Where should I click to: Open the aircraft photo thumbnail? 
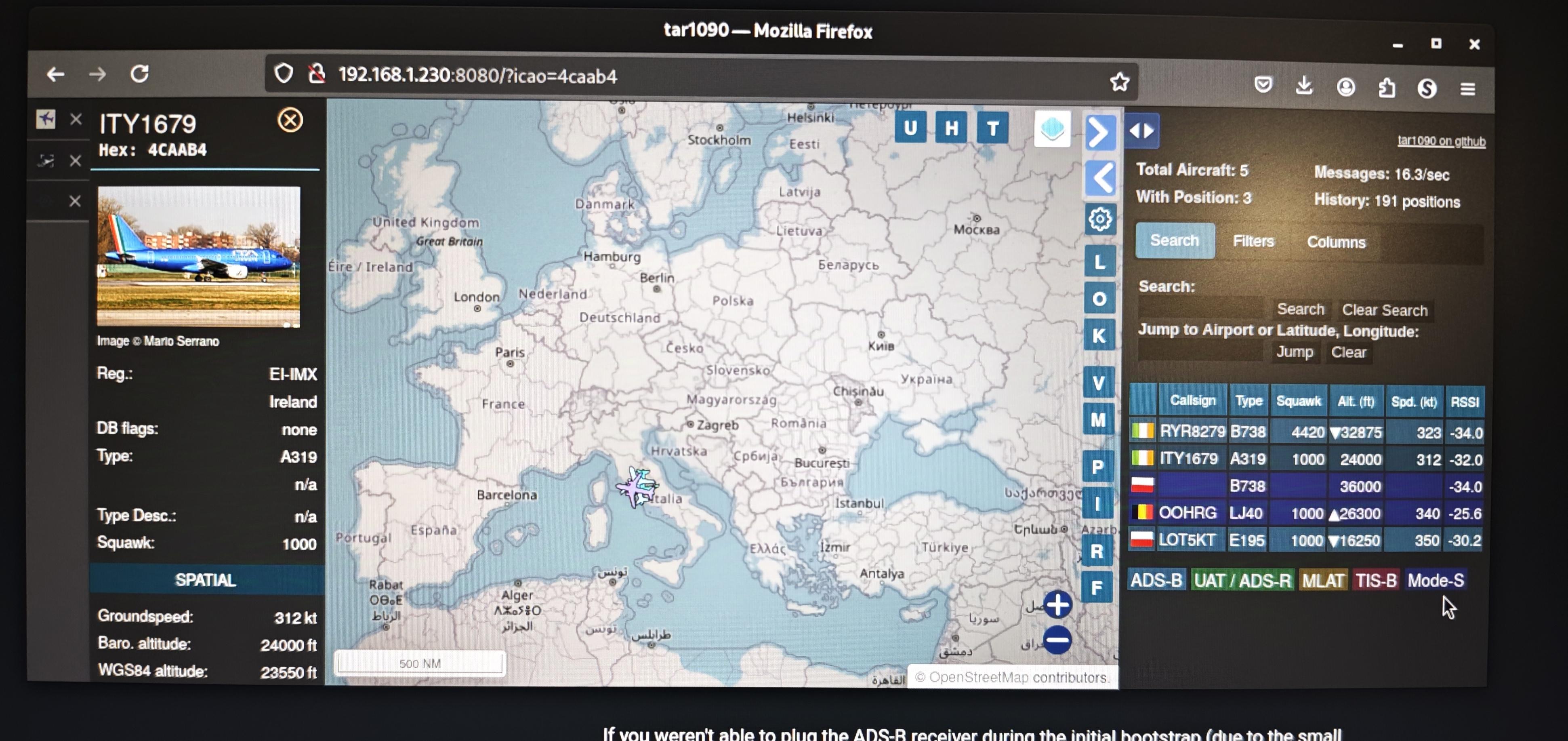pyautogui.click(x=198, y=256)
